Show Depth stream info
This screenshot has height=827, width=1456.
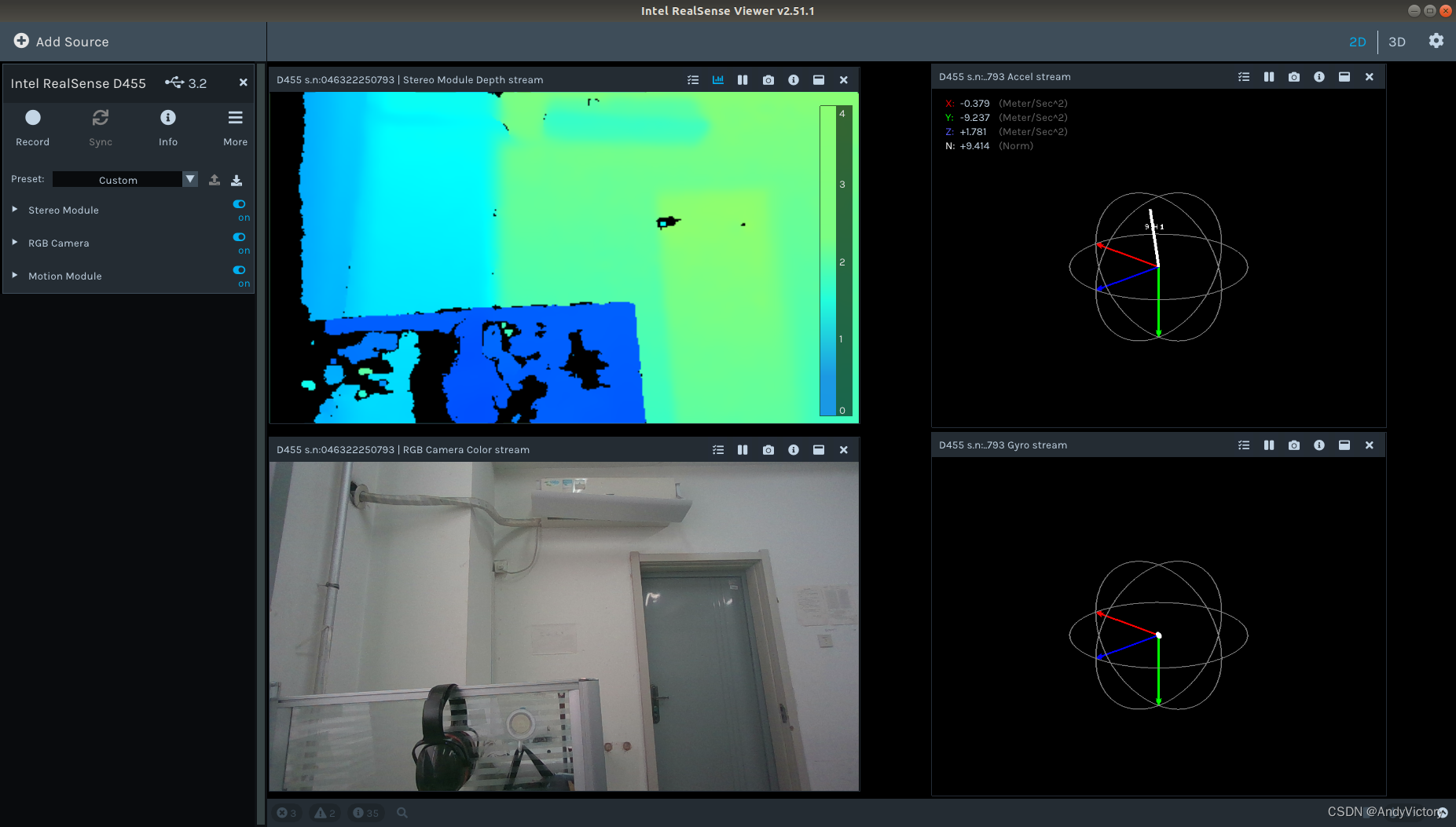pos(794,80)
